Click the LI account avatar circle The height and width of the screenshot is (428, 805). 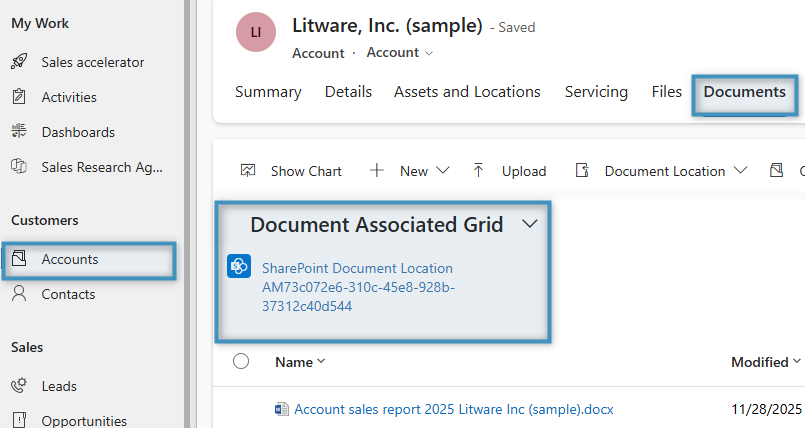[x=256, y=33]
